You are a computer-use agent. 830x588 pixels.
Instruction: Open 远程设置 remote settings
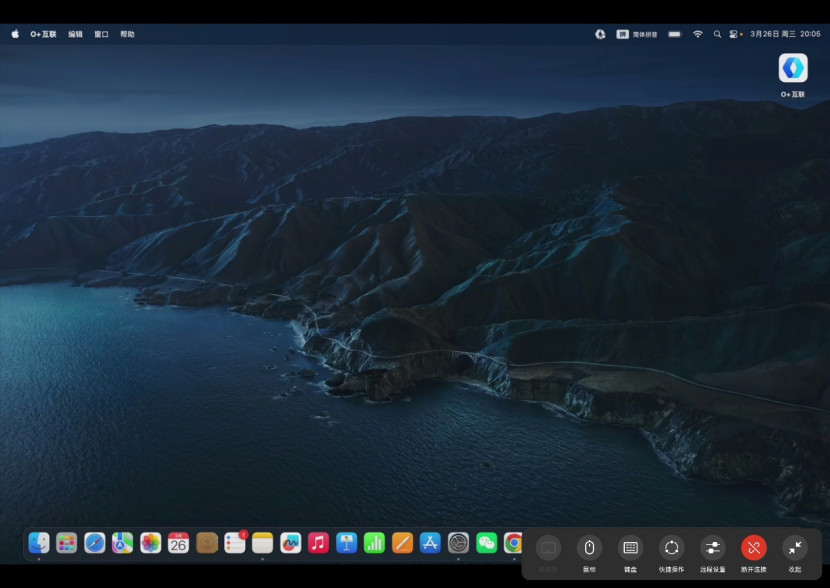click(712, 548)
